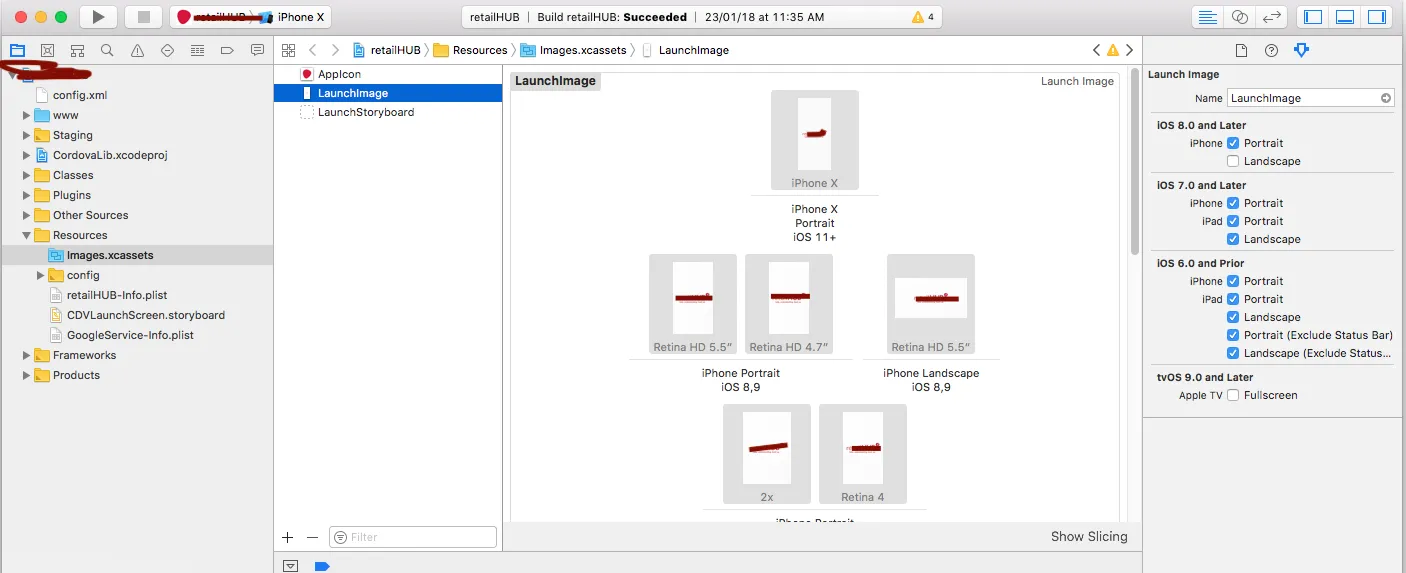Select the iPhone X launch image slot
This screenshot has height=573, width=1406.
(x=815, y=140)
